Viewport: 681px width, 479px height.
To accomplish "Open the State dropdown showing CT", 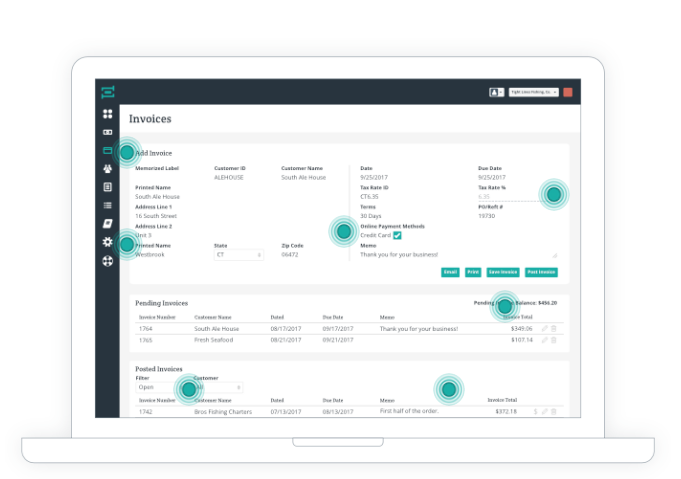I will 238,255.
